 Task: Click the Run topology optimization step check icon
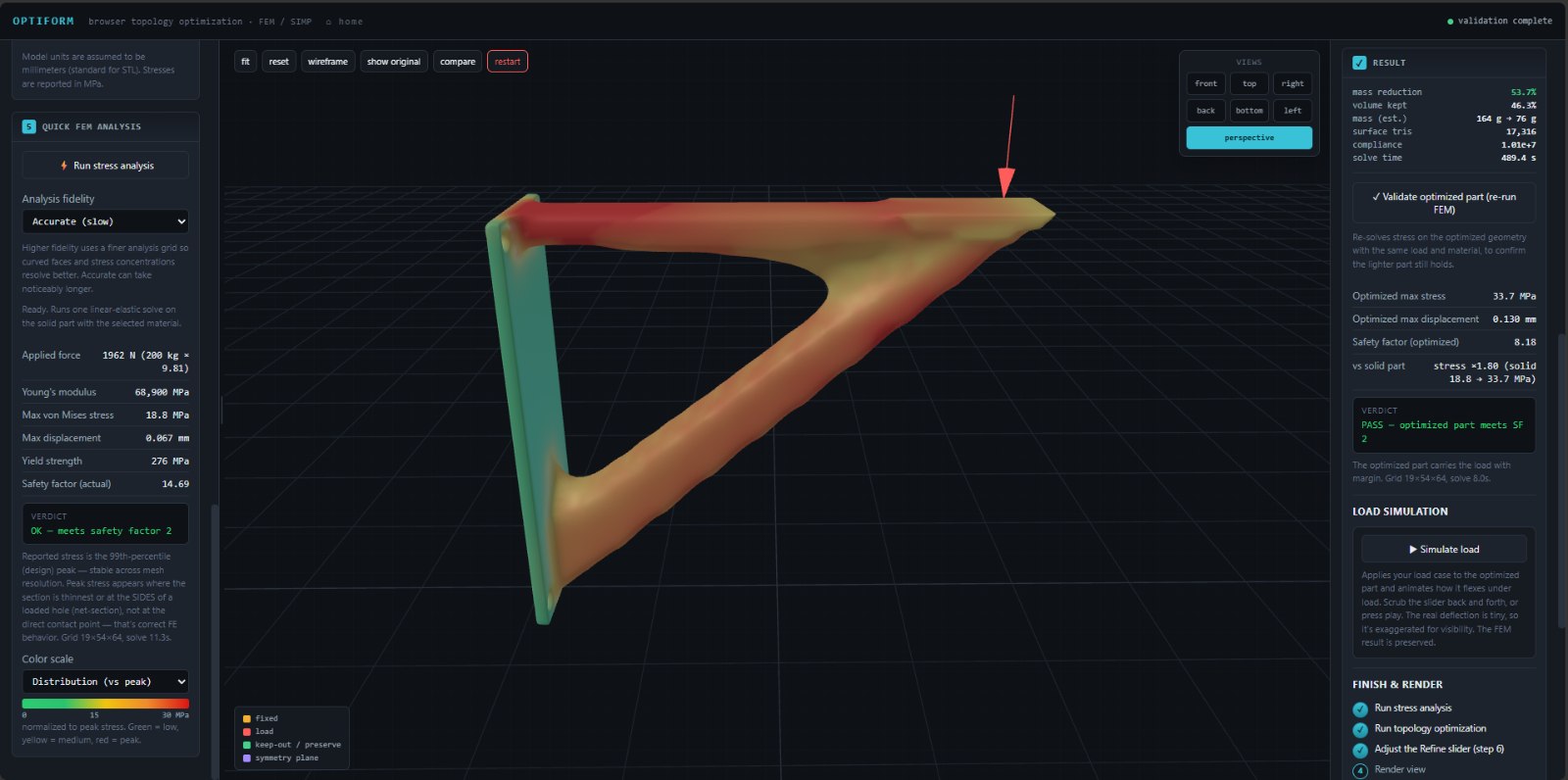tap(1360, 729)
